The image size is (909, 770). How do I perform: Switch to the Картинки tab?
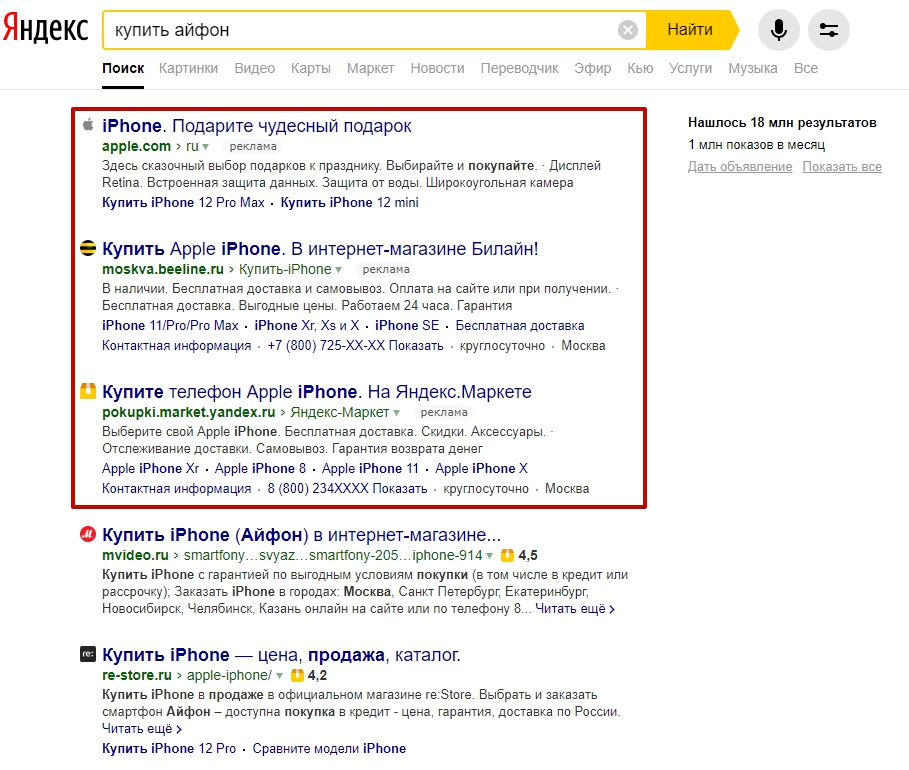click(x=188, y=68)
